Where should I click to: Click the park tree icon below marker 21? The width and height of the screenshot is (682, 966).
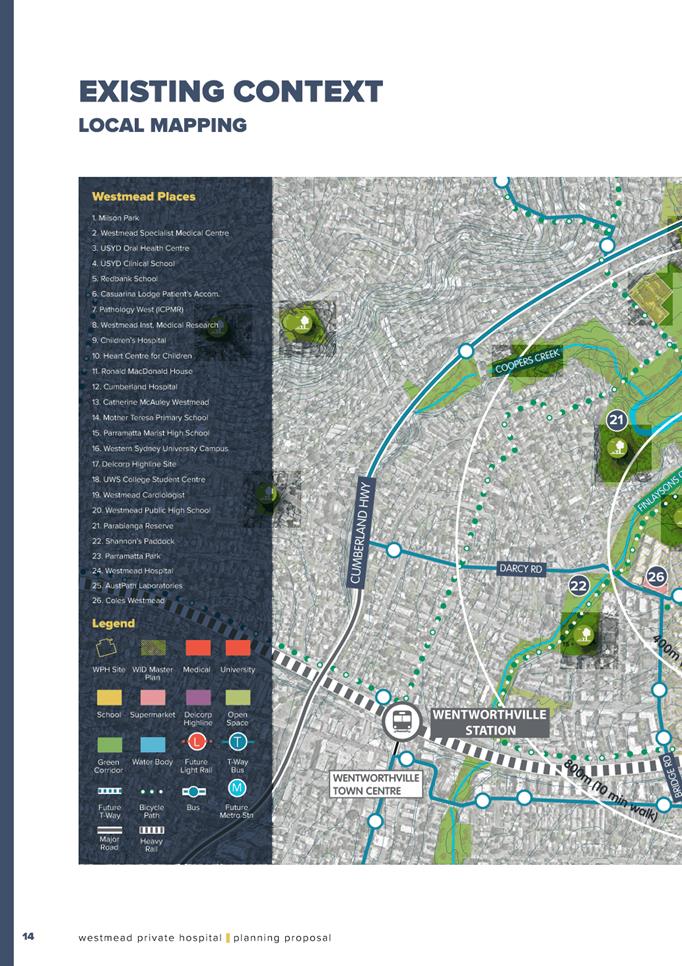[619, 447]
